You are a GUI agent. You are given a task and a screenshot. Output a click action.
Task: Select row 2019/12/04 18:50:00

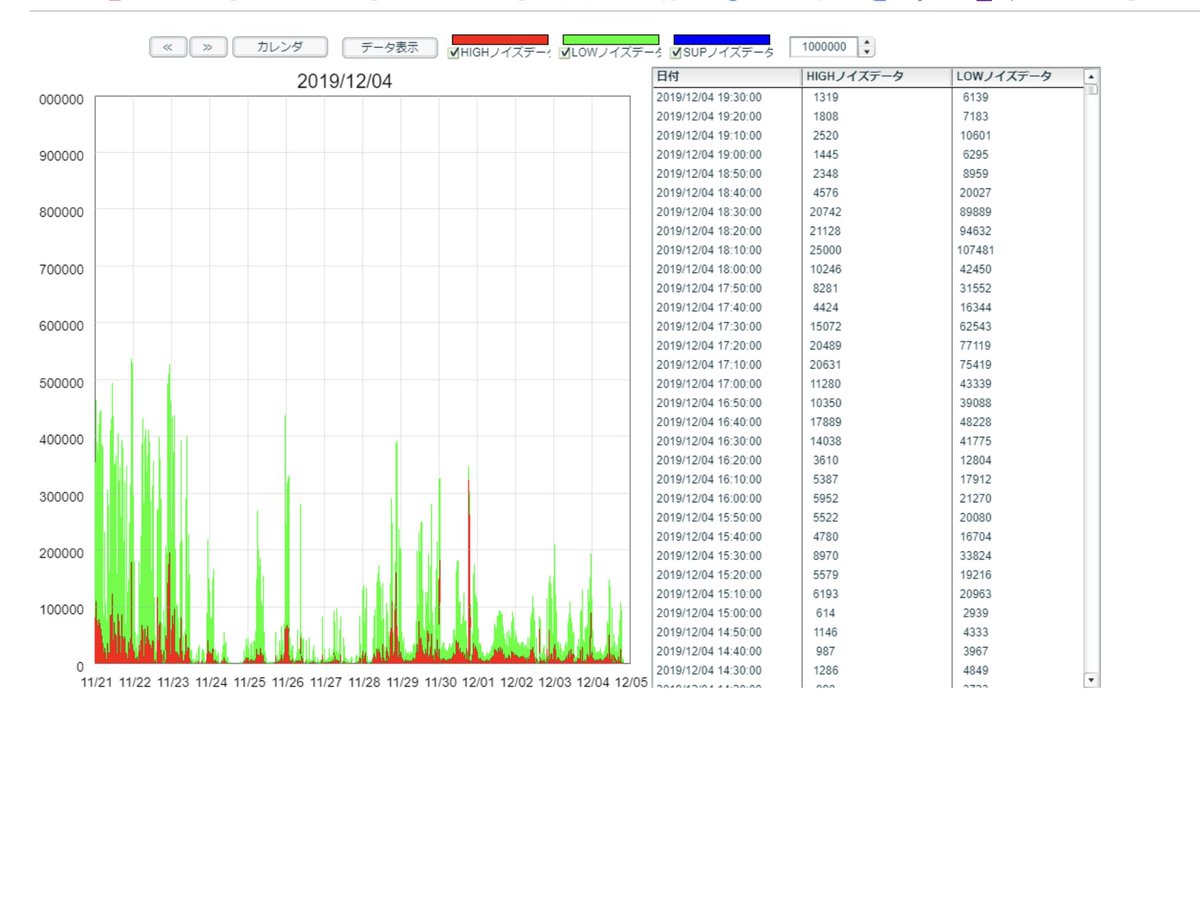(x=868, y=173)
